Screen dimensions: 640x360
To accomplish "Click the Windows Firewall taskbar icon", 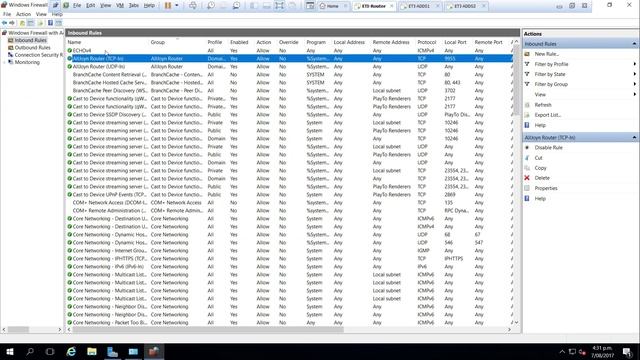I will (153, 351).
